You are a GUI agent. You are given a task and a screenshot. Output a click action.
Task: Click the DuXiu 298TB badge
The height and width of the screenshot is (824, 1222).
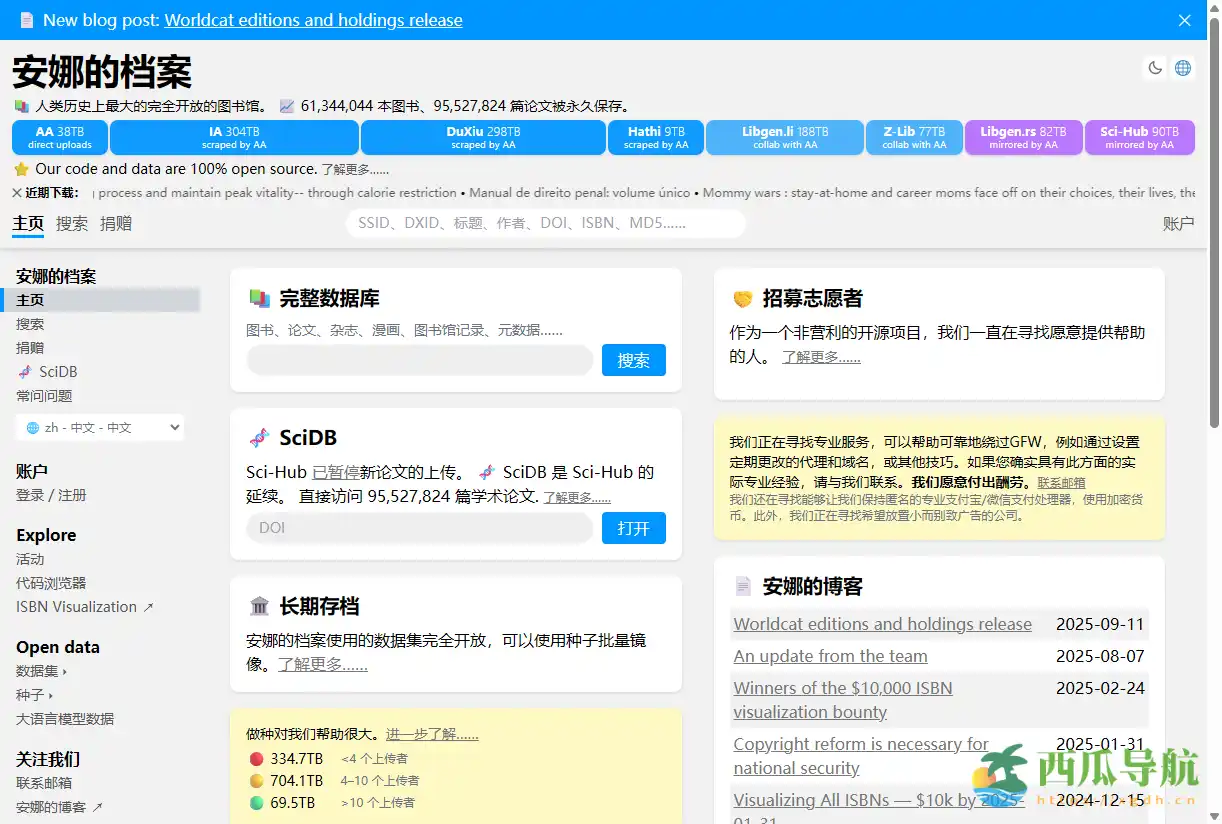pyautogui.click(x=483, y=137)
